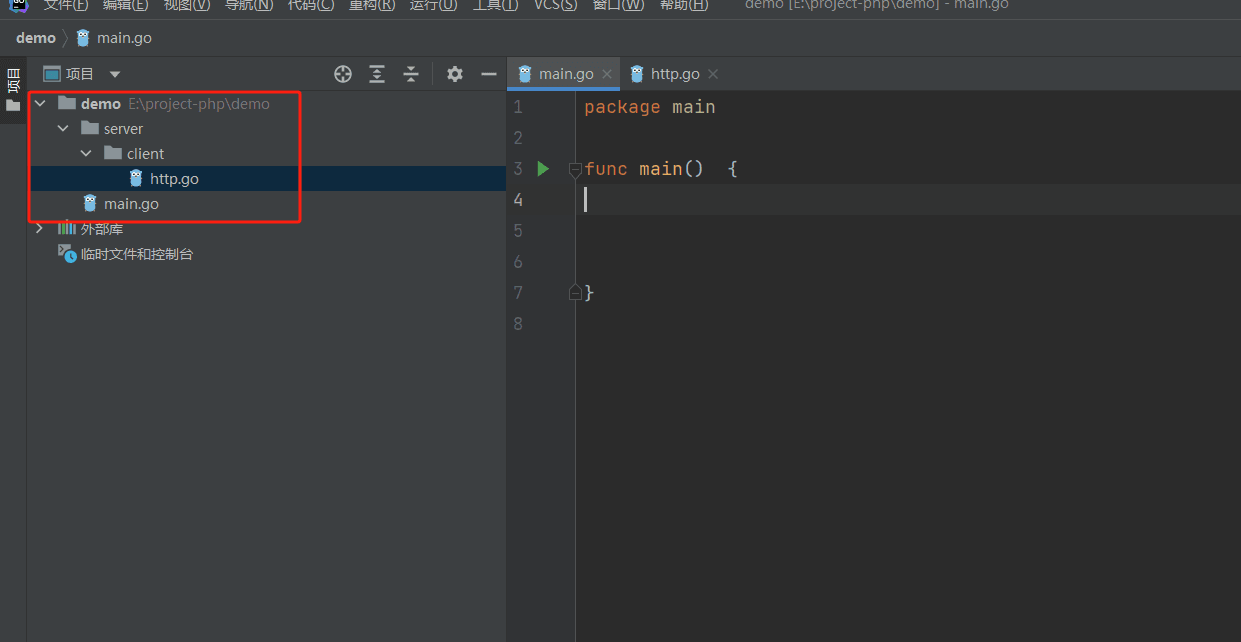Viewport: 1241px width, 642px height.
Task: Select 临时文件和控制台 in project tree
Action: [x=137, y=254]
